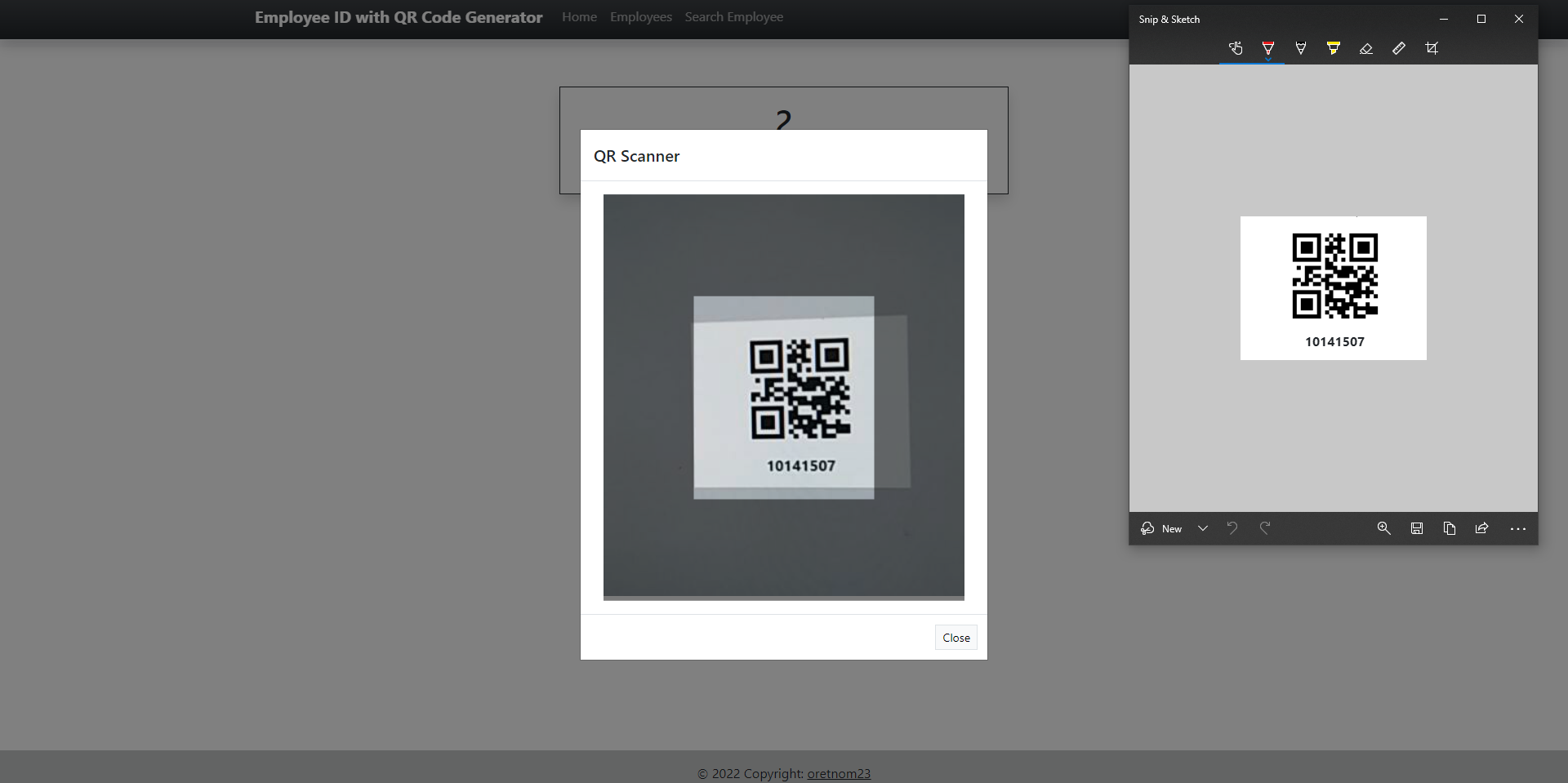Go to Search Employee page
Screen dimensions: 1568x783
(x=733, y=17)
